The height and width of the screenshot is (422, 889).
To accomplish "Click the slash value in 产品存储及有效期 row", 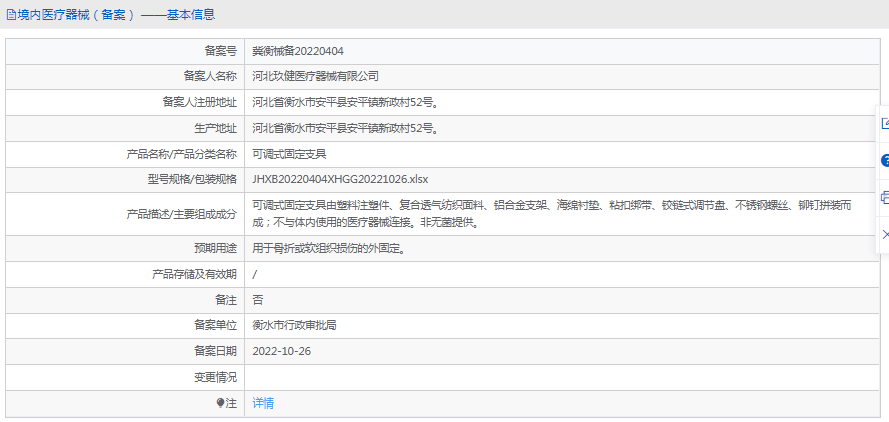I will coord(255,275).
